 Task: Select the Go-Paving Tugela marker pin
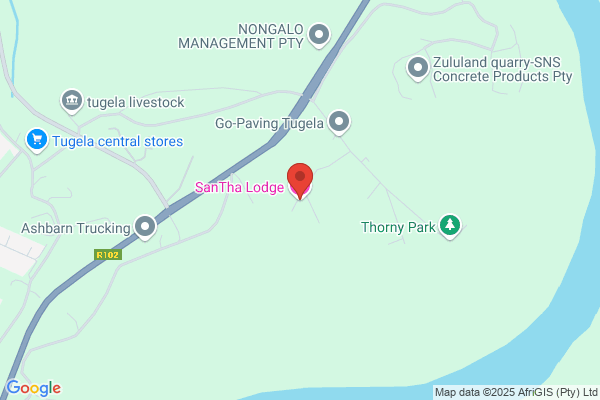tap(339, 123)
